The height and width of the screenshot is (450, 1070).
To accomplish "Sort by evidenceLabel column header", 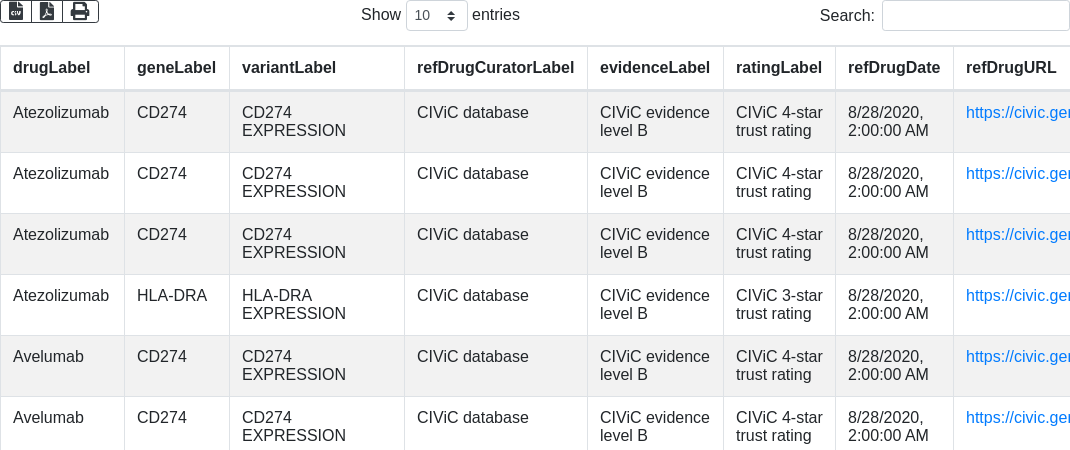I will click(654, 68).
